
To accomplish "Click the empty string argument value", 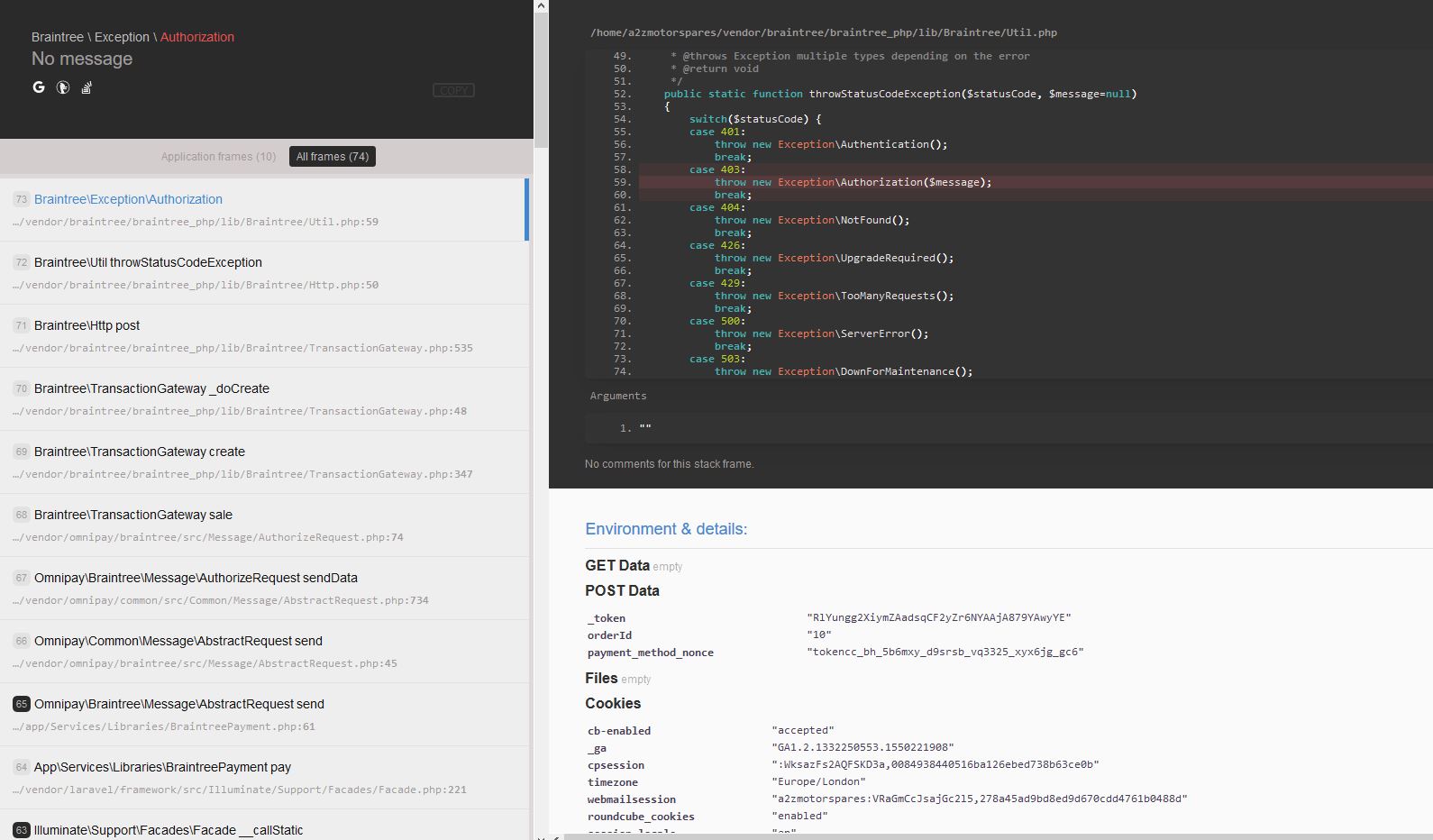I will tap(645, 428).
